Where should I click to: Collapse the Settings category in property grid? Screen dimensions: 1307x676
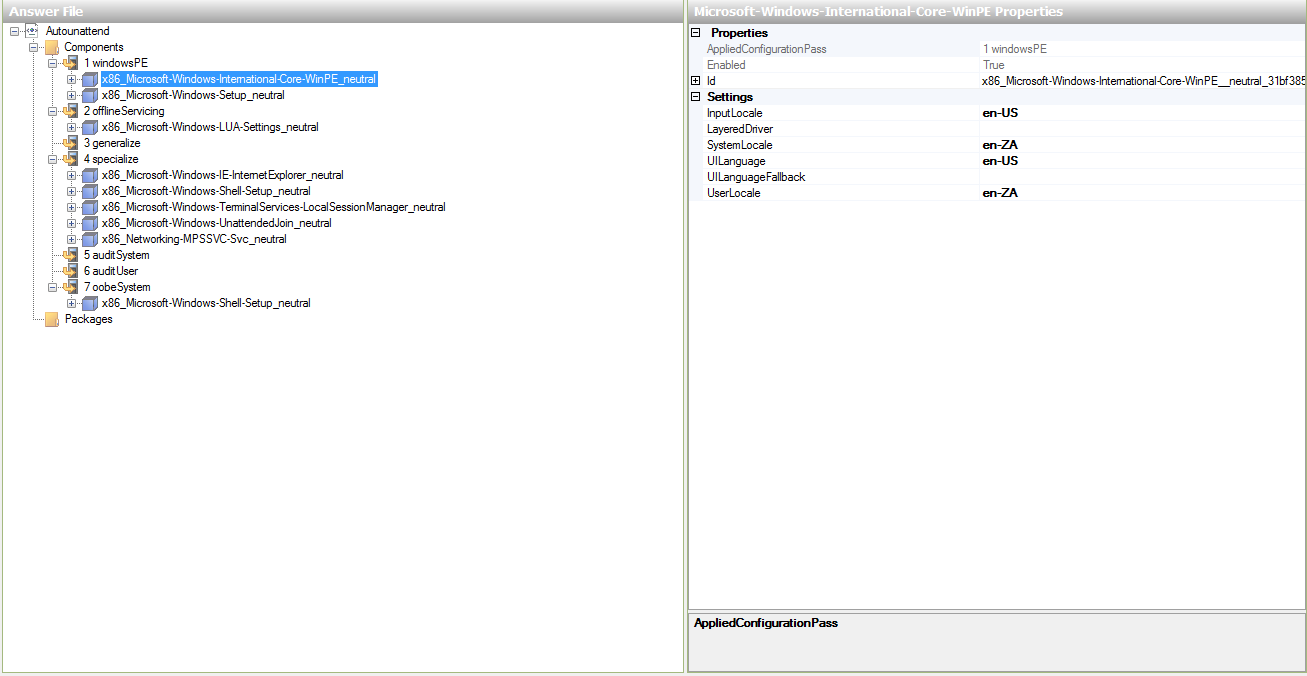point(696,97)
